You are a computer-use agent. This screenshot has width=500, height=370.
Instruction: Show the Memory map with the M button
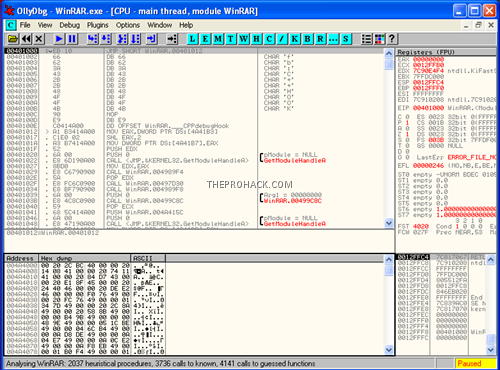pyautogui.click(x=218, y=39)
